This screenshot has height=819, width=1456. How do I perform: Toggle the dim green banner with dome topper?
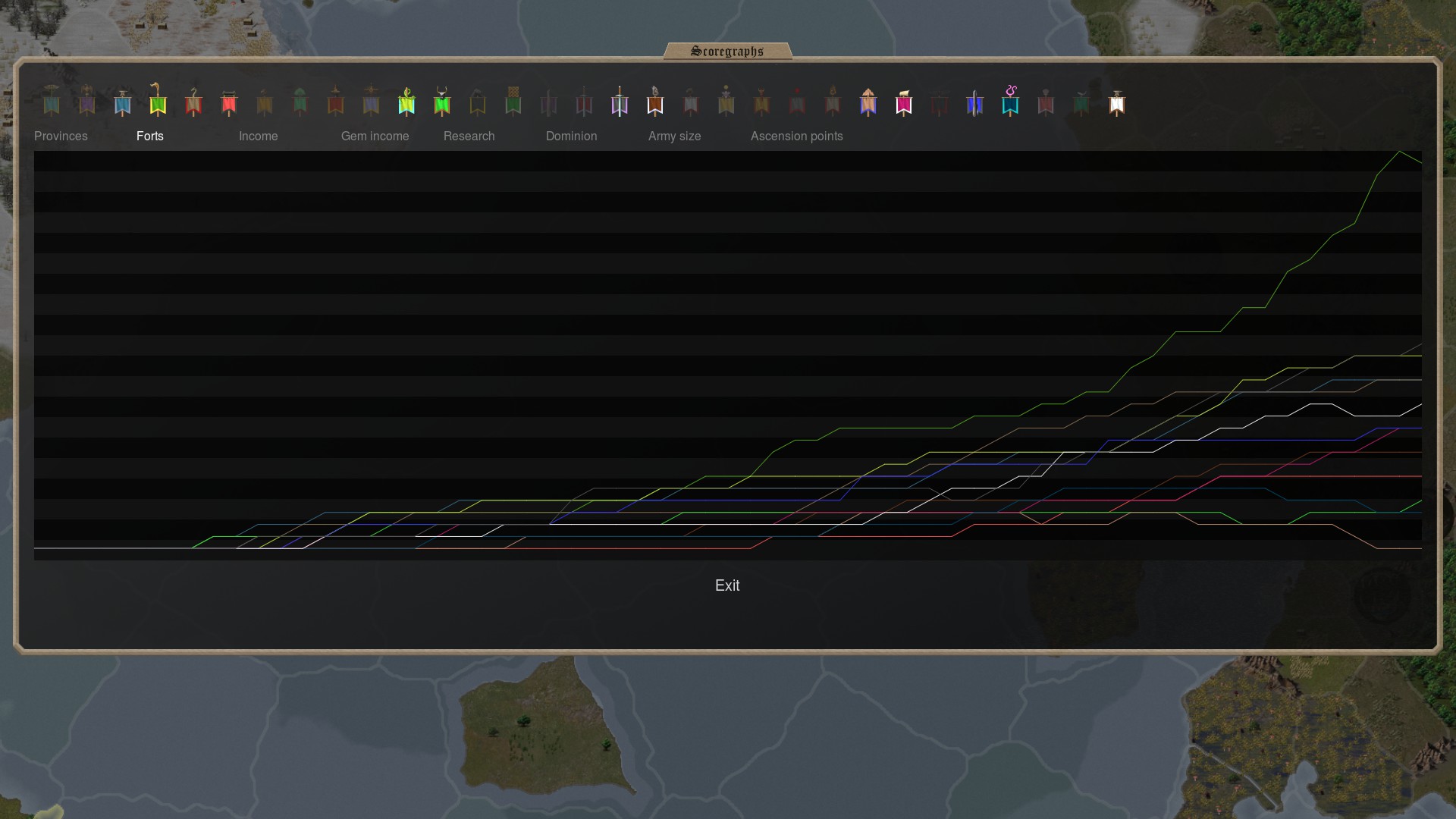coord(300,100)
